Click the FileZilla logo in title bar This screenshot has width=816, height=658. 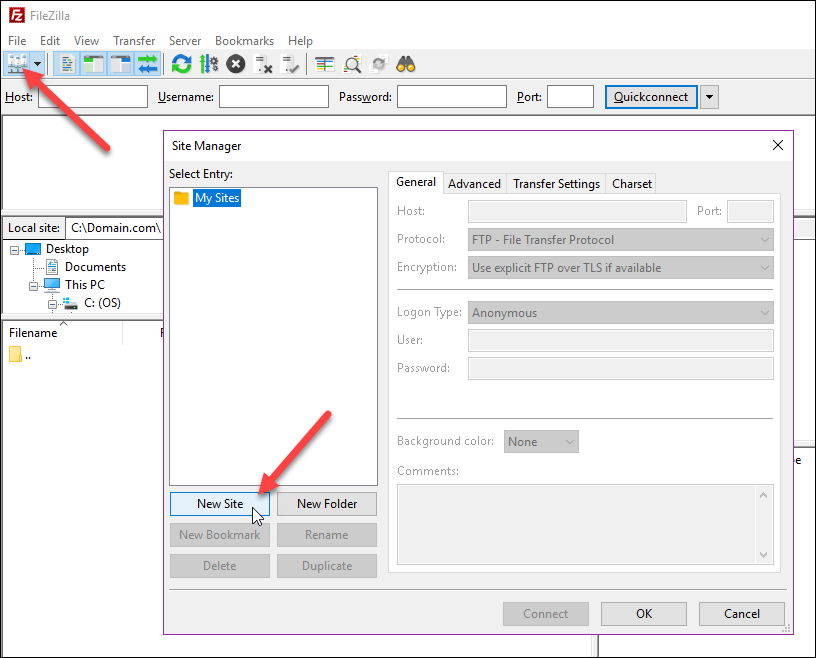(x=17, y=16)
